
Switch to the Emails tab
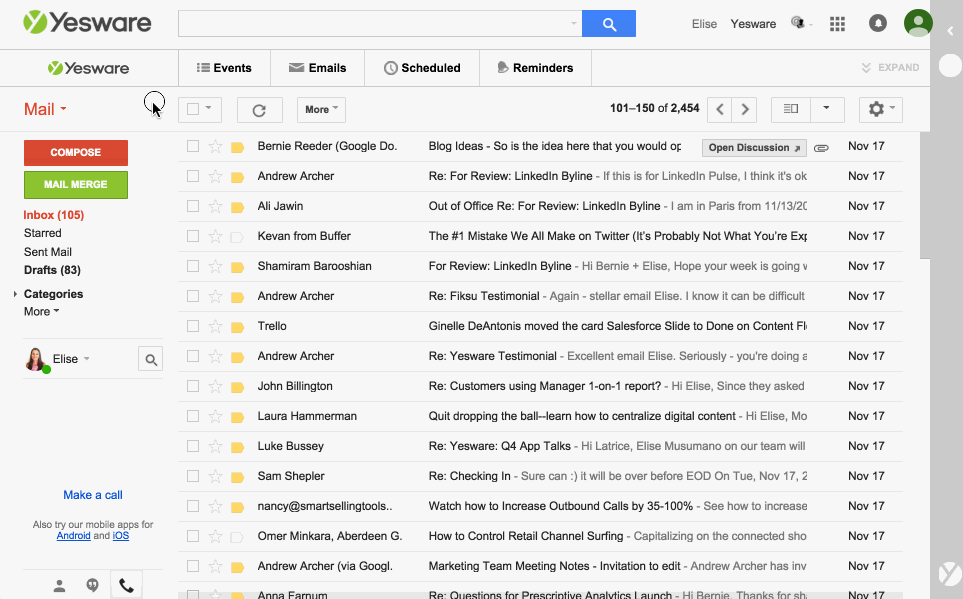click(318, 68)
